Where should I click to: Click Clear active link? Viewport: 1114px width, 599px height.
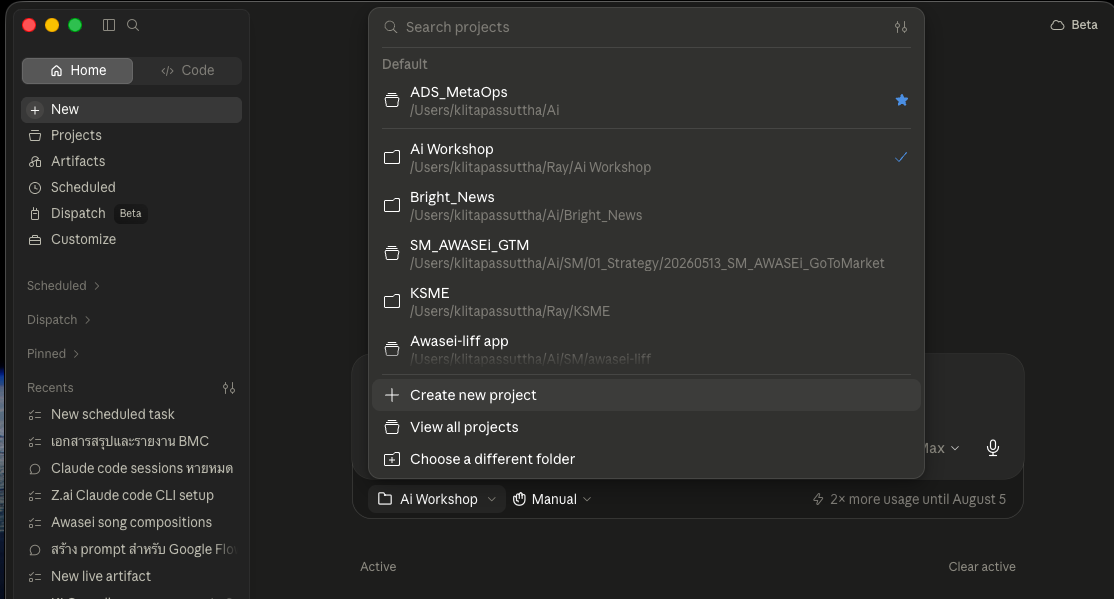tap(982, 567)
